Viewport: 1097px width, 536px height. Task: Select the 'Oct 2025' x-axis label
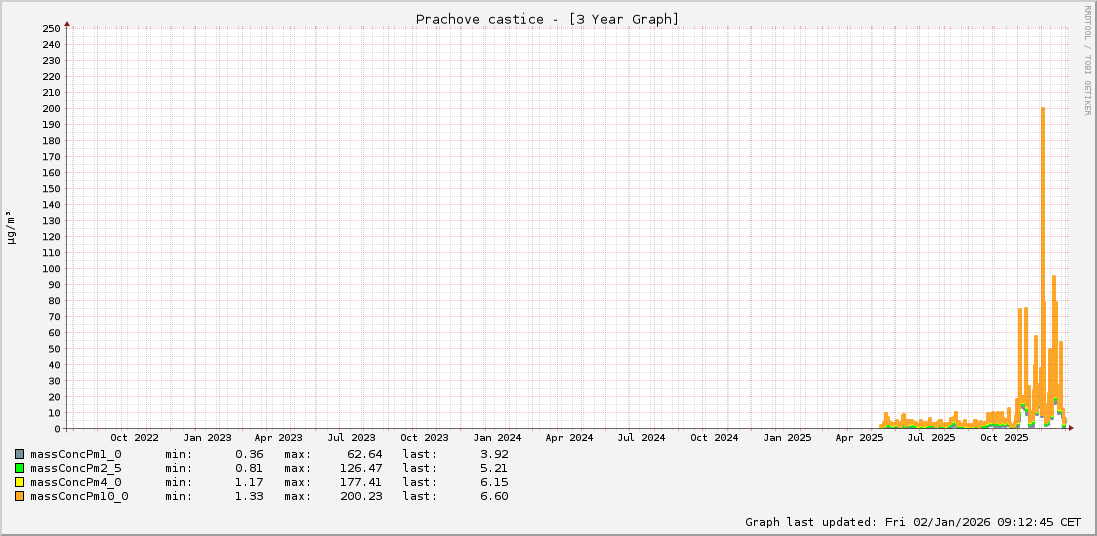pyautogui.click(x=1004, y=438)
